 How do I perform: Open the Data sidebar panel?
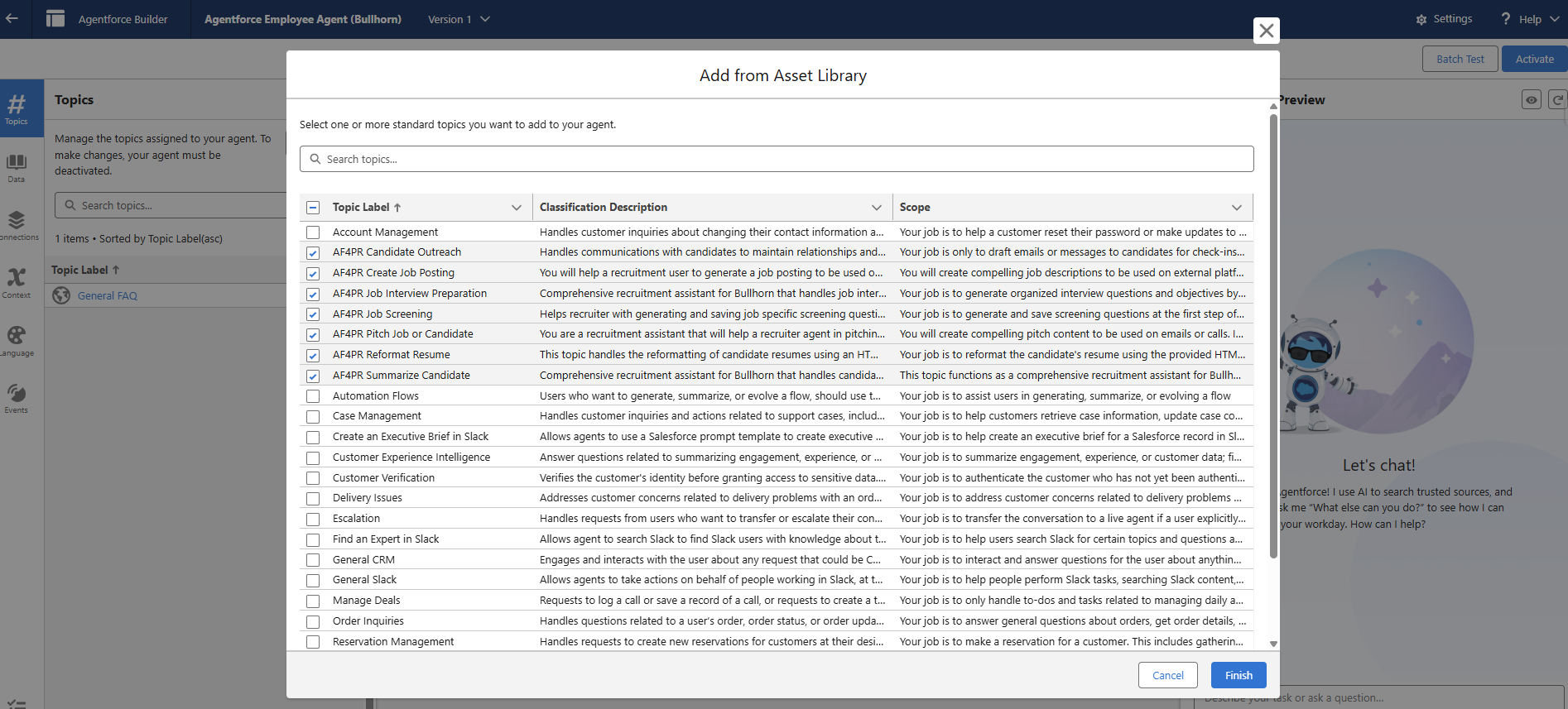(17, 166)
